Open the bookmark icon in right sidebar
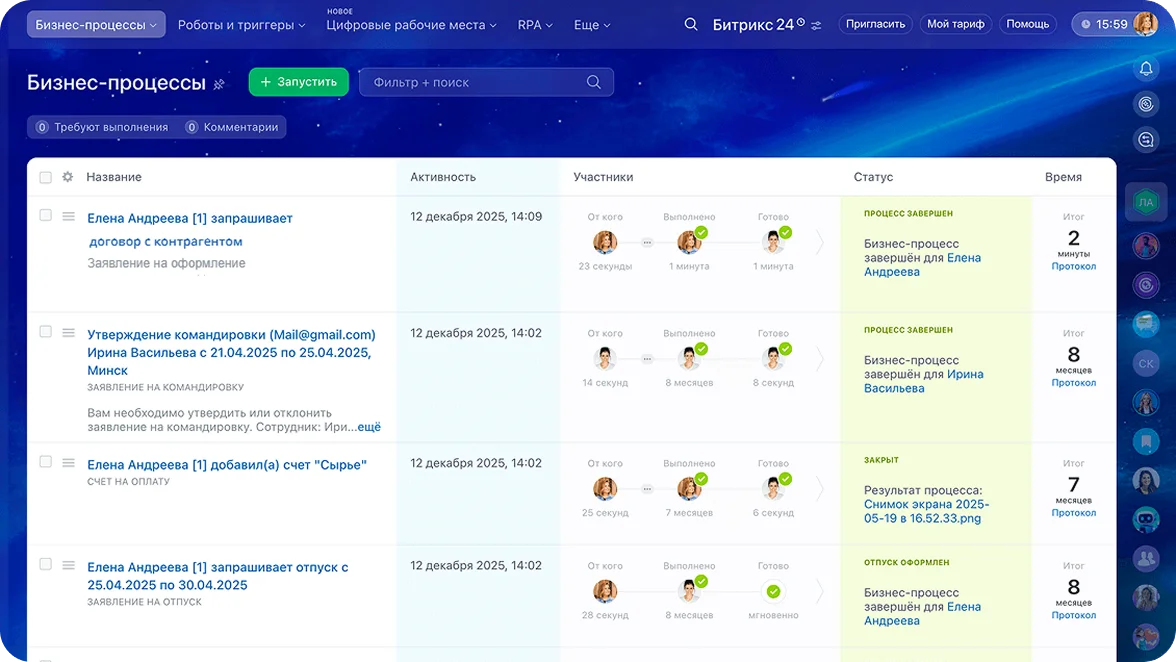This screenshot has width=1176, height=662. 1145,441
